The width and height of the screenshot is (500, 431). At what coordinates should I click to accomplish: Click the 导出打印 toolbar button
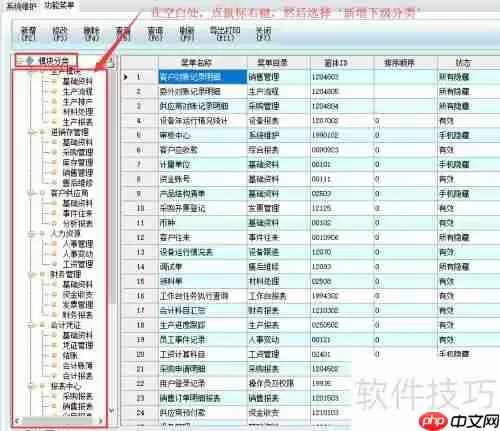click(225, 34)
